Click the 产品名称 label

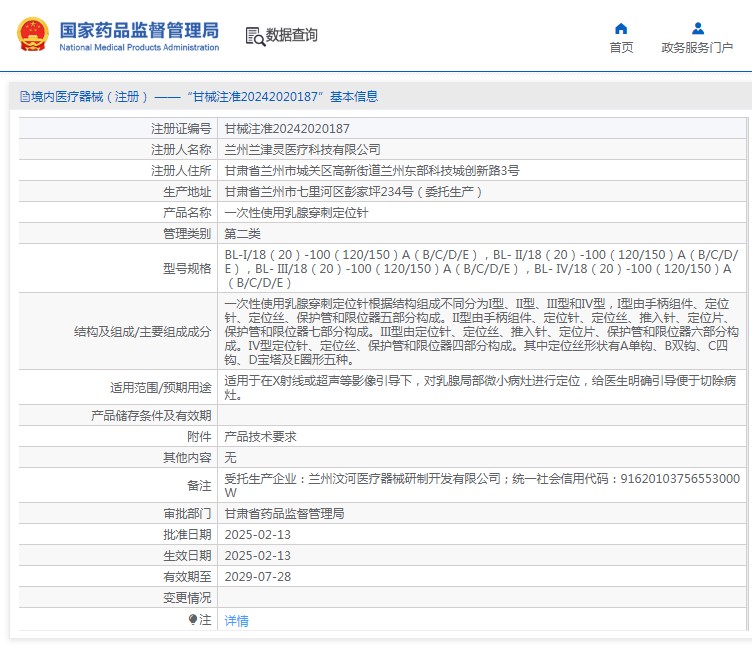tap(187, 212)
